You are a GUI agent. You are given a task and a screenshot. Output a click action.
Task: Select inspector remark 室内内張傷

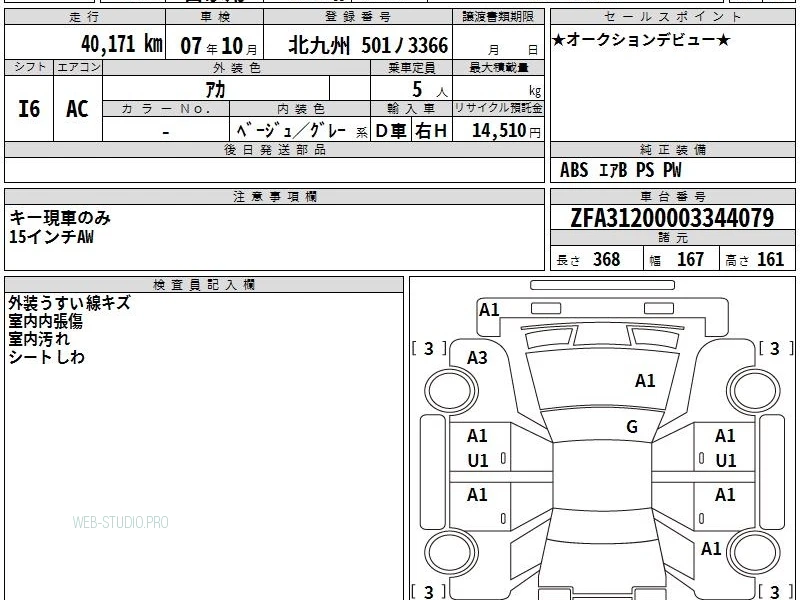[45, 321]
